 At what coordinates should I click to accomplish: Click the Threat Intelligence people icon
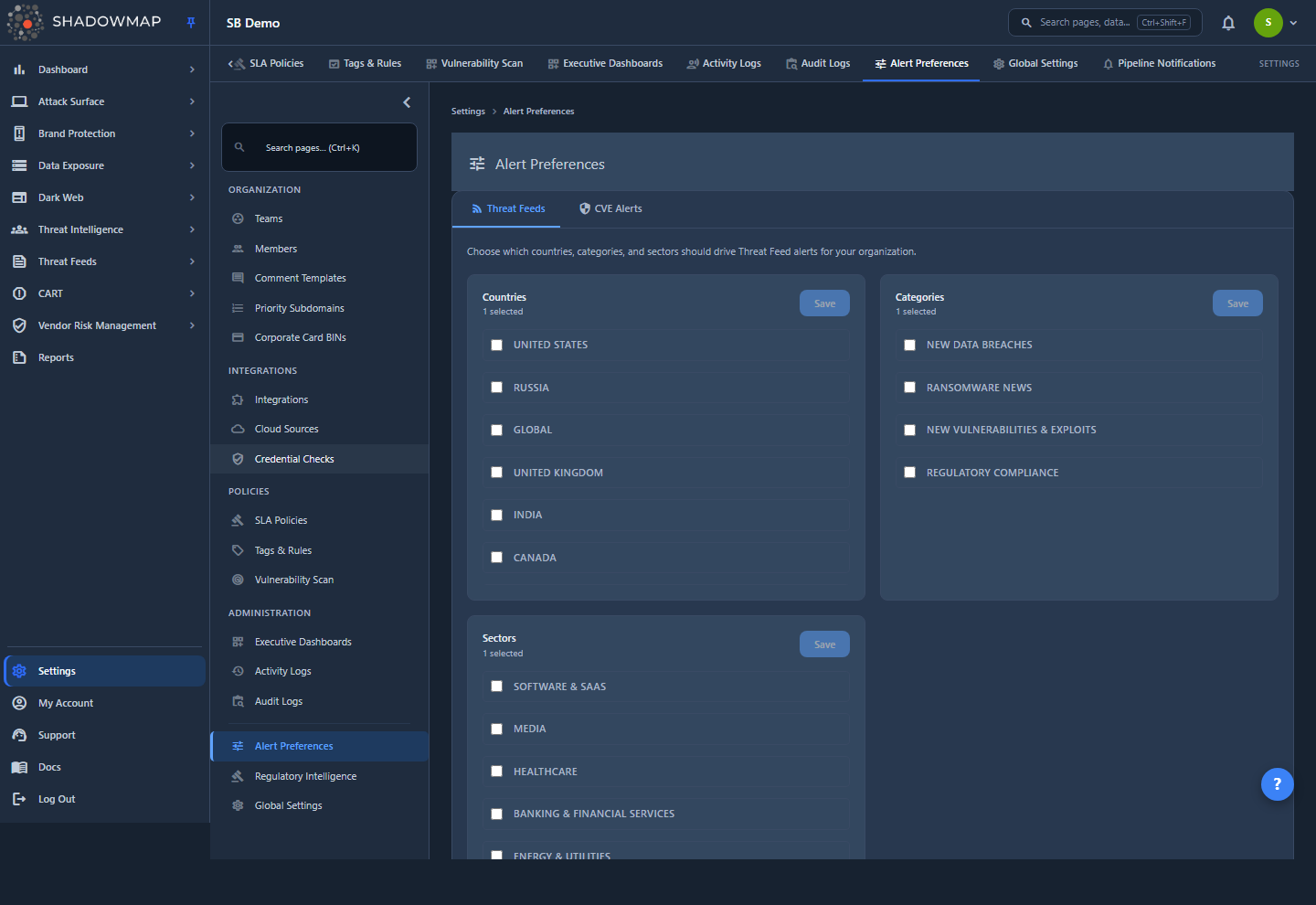[x=19, y=229]
